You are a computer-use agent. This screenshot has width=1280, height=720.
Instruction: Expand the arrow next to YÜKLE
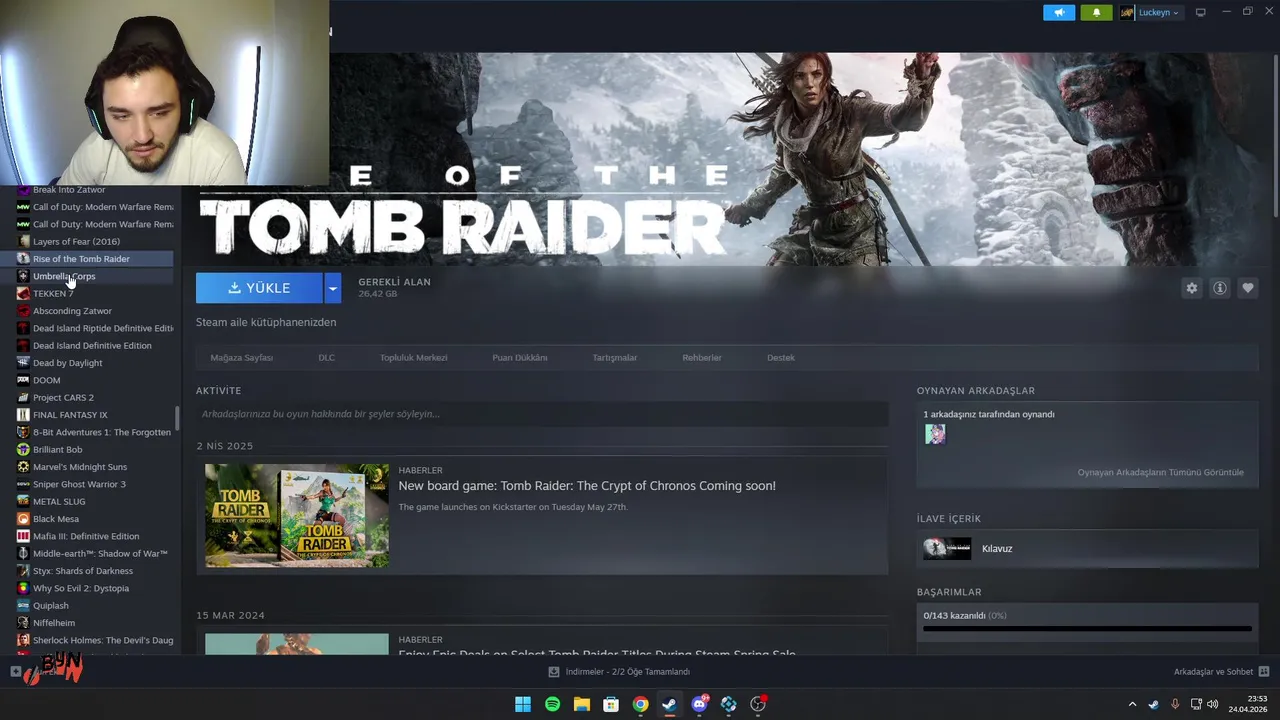pos(333,288)
